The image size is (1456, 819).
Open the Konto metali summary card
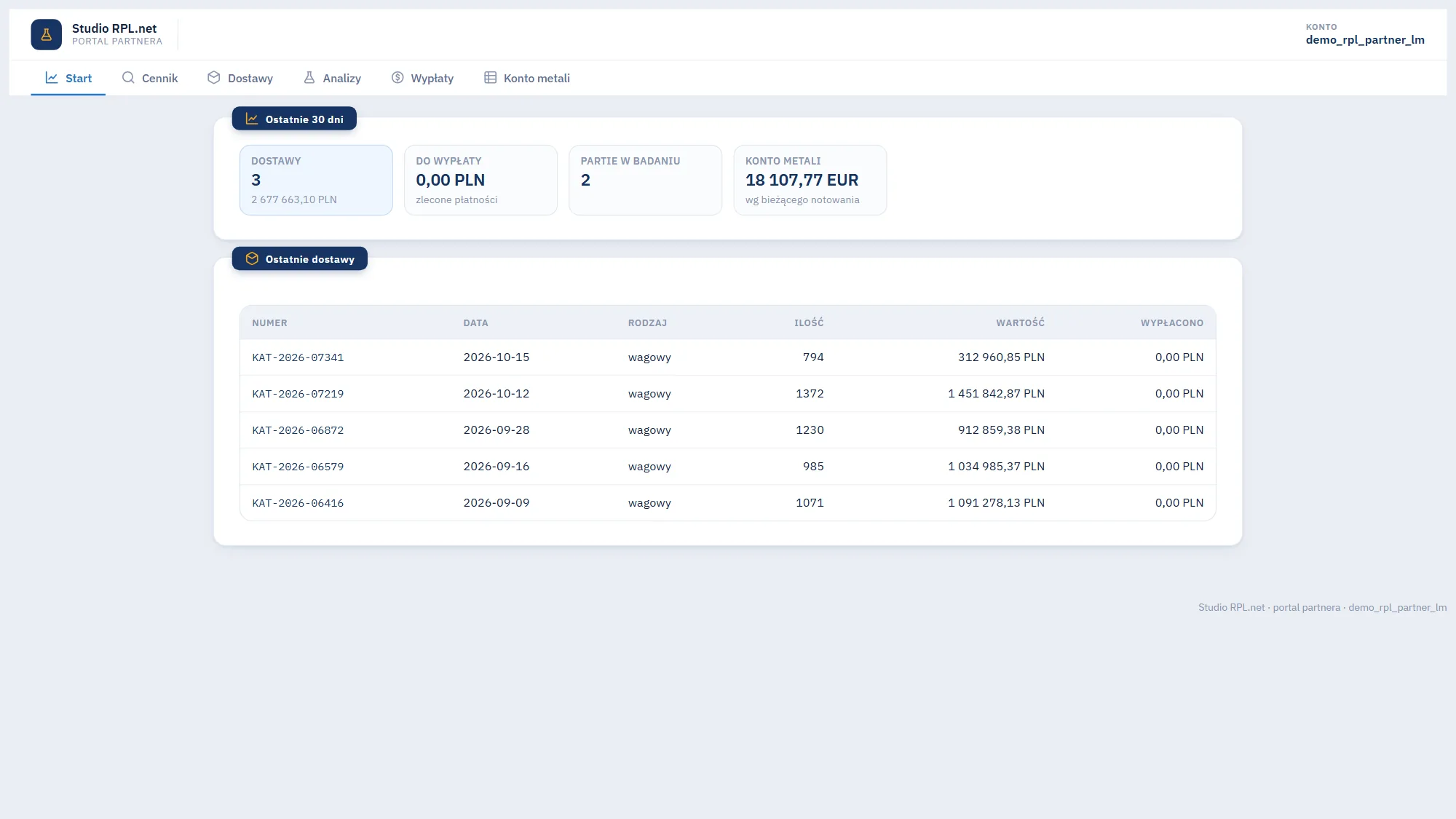pyautogui.click(x=810, y=180)
